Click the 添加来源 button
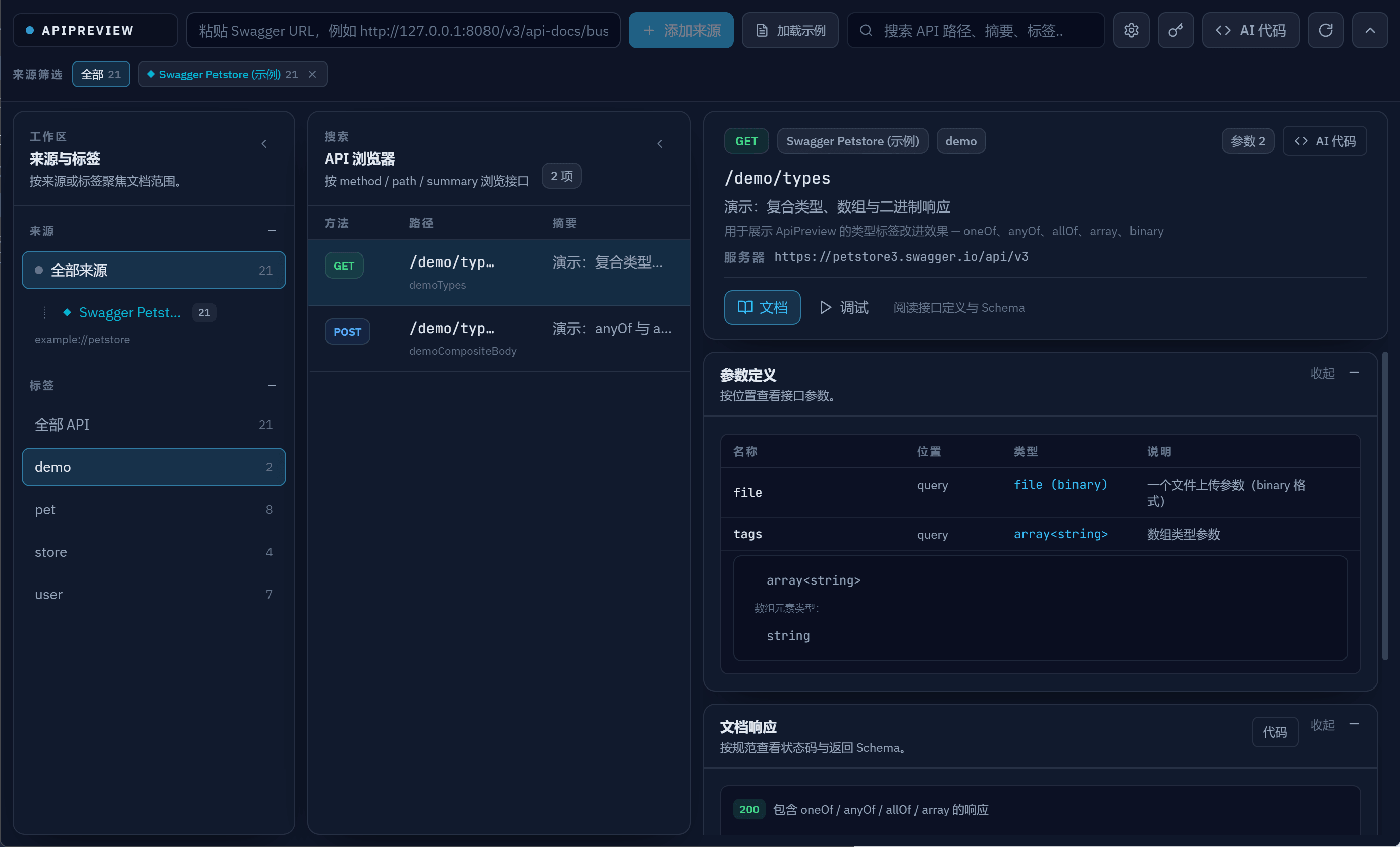 pyautogui.click(x=681, y=30)
